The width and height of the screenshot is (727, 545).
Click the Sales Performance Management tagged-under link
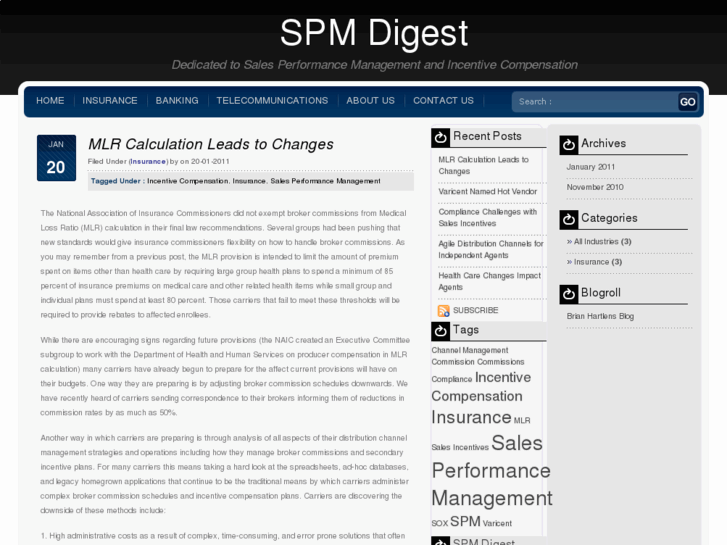click(325, 181)
